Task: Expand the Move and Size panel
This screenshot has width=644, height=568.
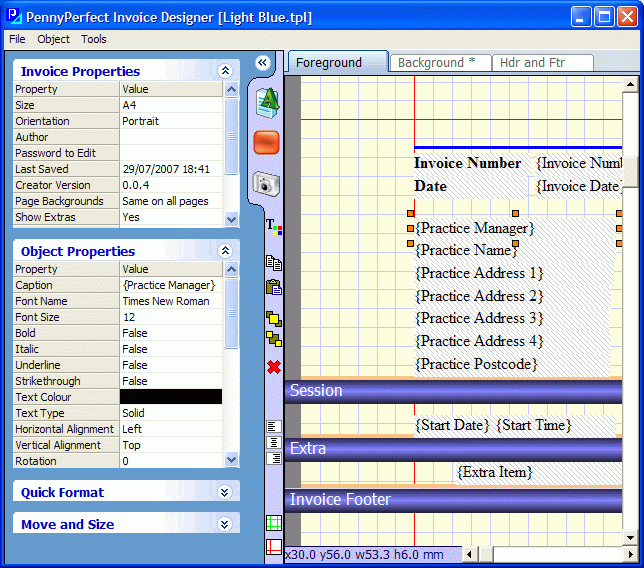Action: (x=225, y=524)
